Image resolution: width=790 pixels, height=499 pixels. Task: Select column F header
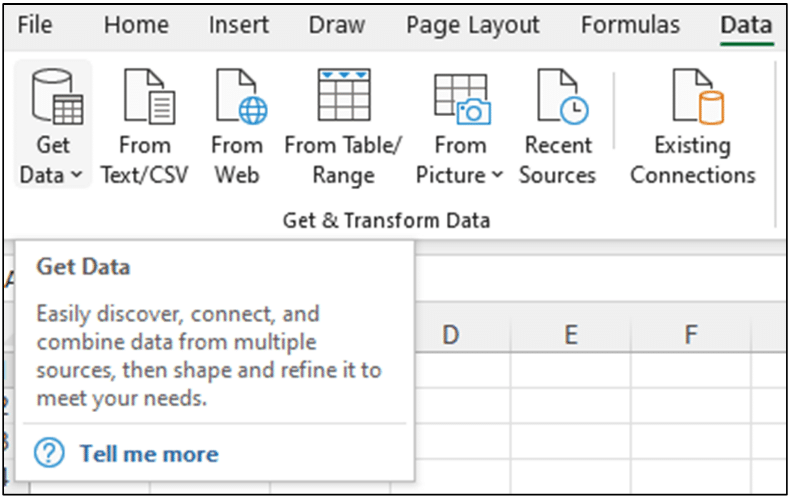tap(691, 335)
